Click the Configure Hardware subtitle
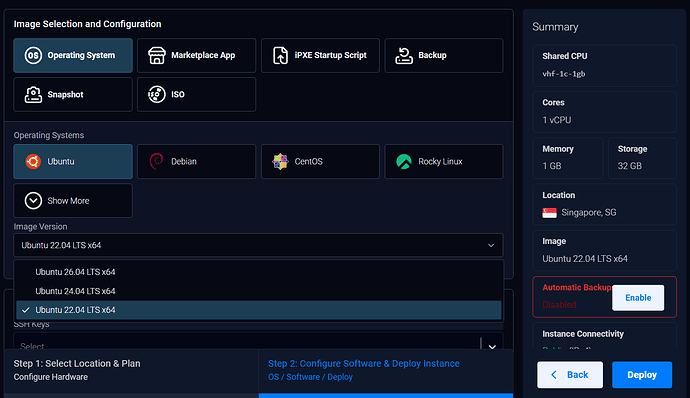The width and height of the screenshot is (690, 398). (51, 377)
